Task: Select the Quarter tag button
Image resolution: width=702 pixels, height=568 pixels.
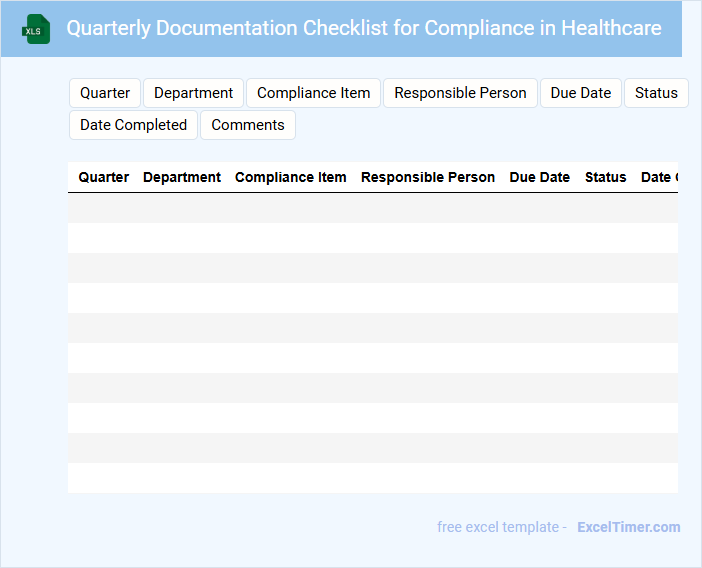Action: [x=105, y=93]
